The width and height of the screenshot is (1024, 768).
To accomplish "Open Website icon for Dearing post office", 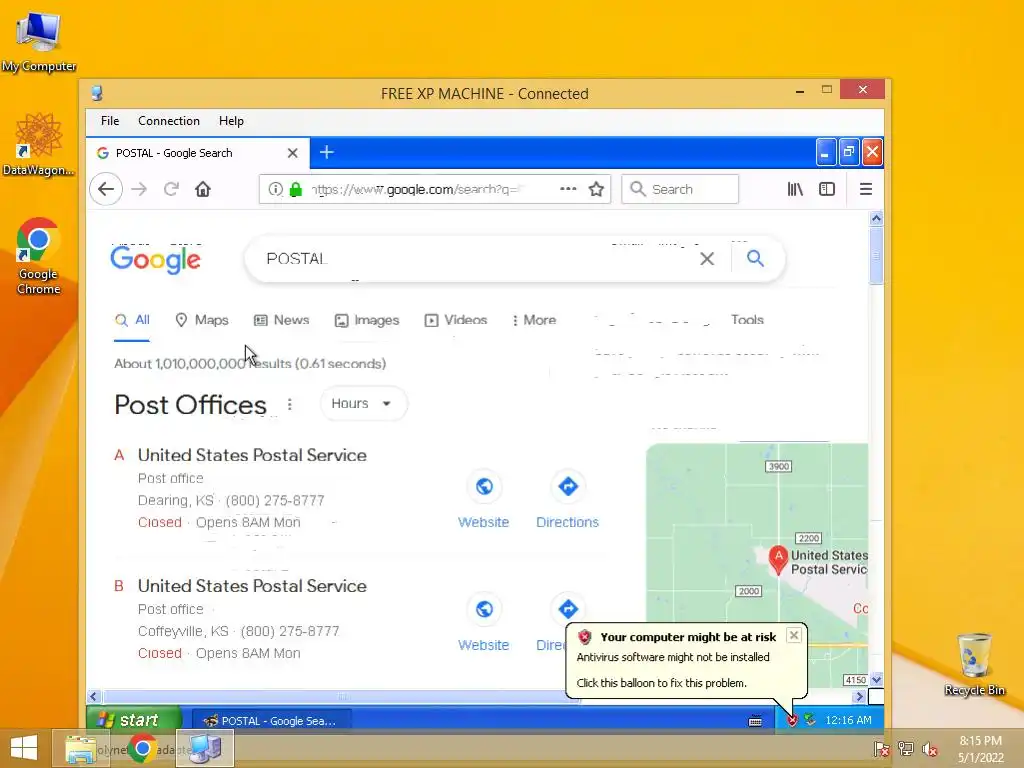I will (x=484, y=487).
